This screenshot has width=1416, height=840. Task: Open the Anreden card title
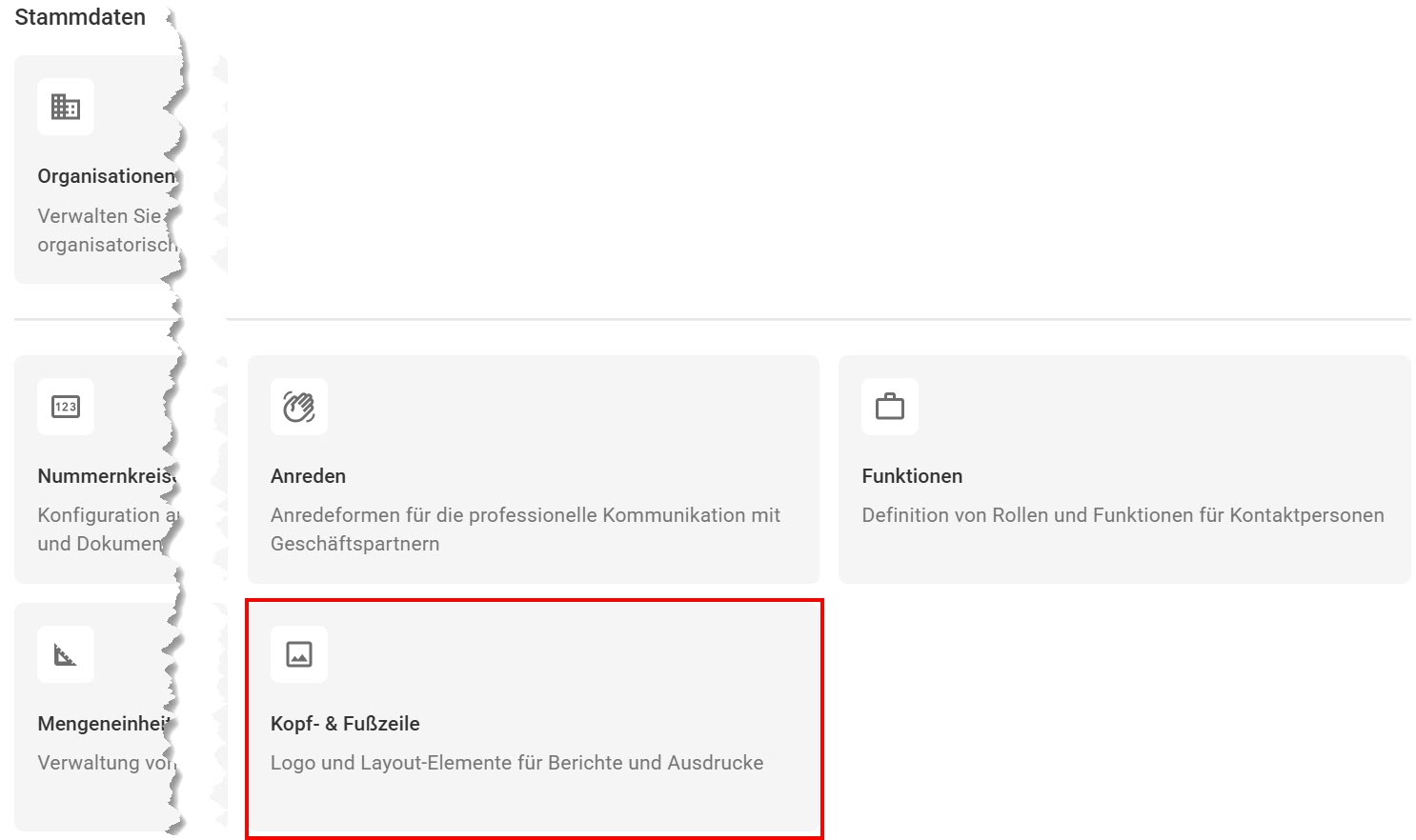pos(308,476)
